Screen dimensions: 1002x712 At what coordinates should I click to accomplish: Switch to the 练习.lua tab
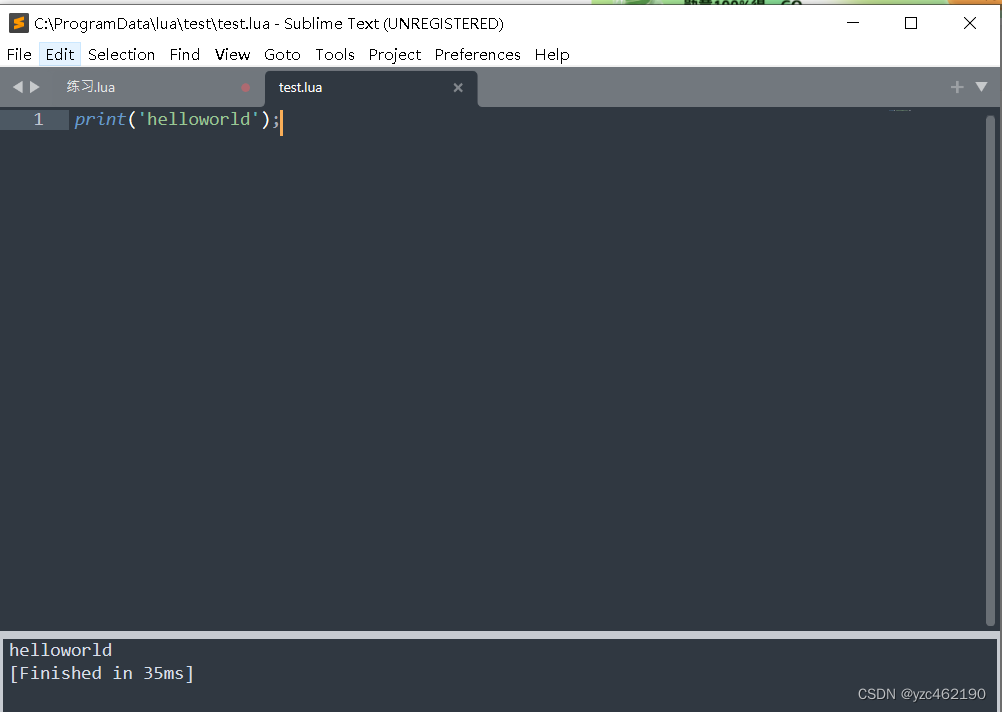90,87
